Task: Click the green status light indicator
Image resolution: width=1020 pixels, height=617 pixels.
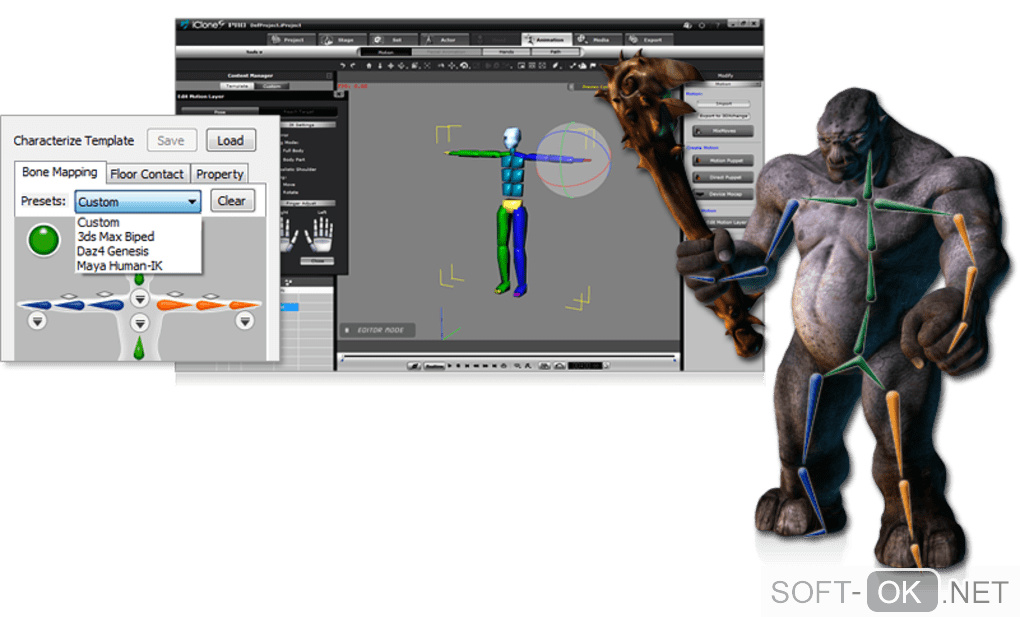Action: click(44, 240)
